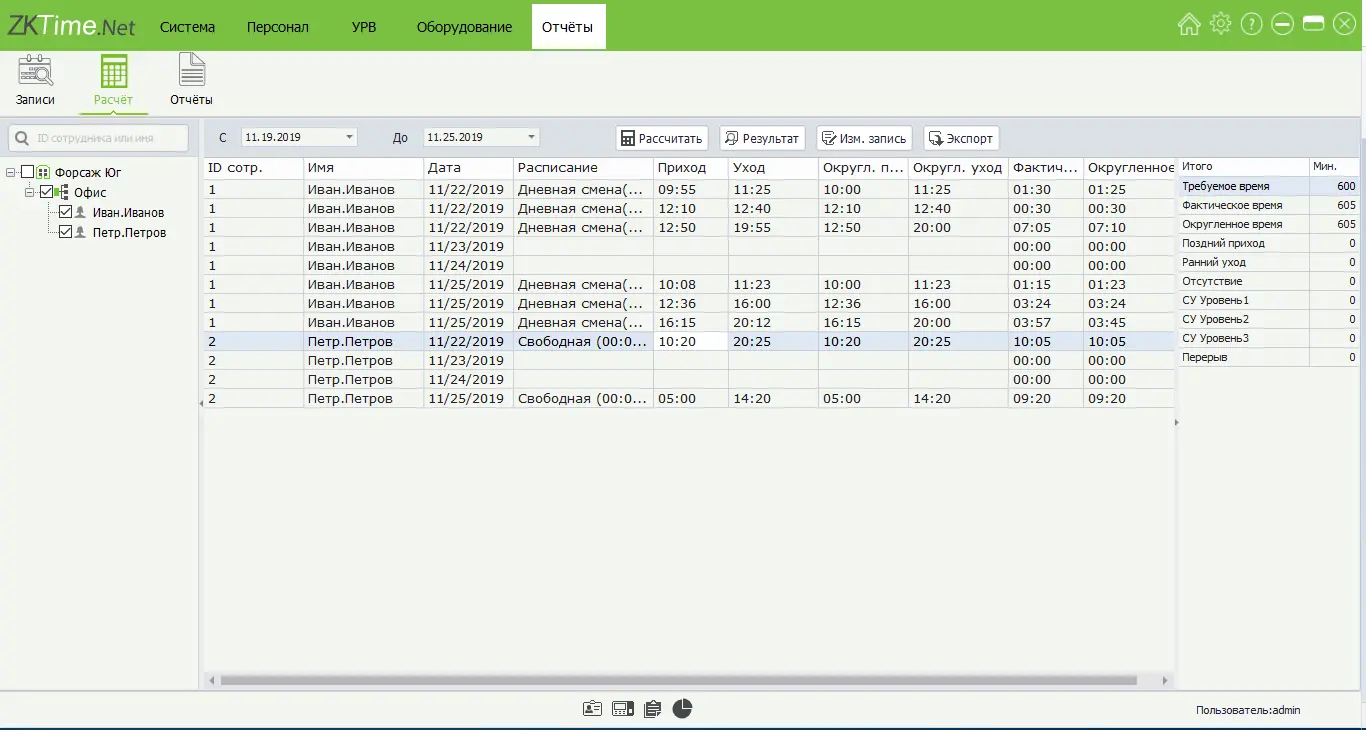Click the help question mark icon
The image size is (1366, 730).
1251,25
